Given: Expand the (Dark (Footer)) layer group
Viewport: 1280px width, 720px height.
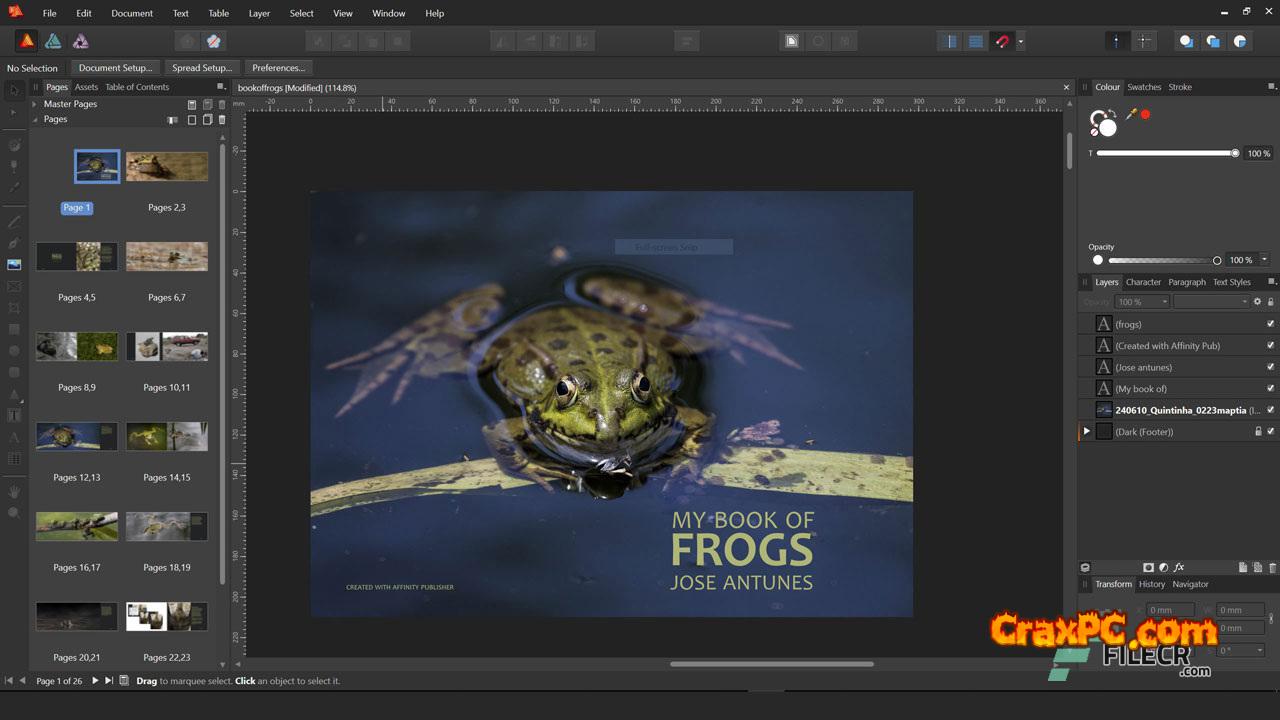Looking at the screenshot, I should pyautogui.click(x=1087, y=432).
